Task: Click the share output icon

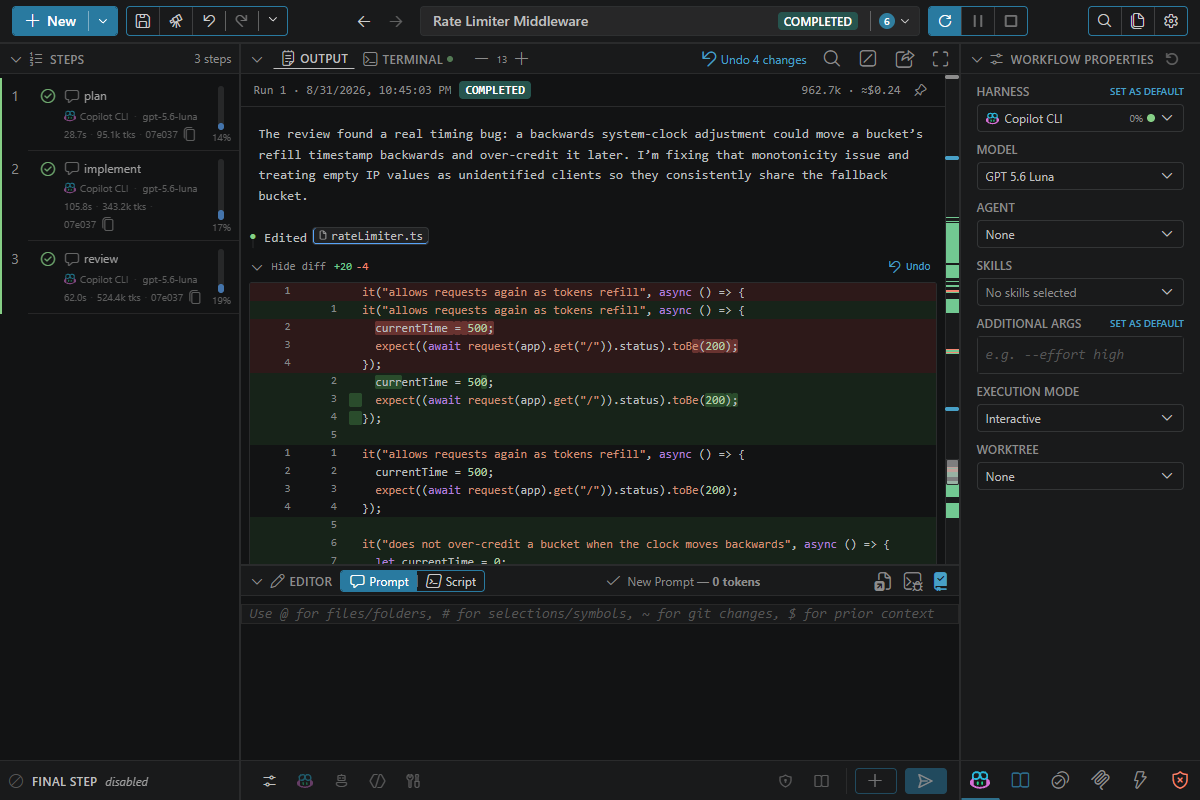Action: [904, 59]
